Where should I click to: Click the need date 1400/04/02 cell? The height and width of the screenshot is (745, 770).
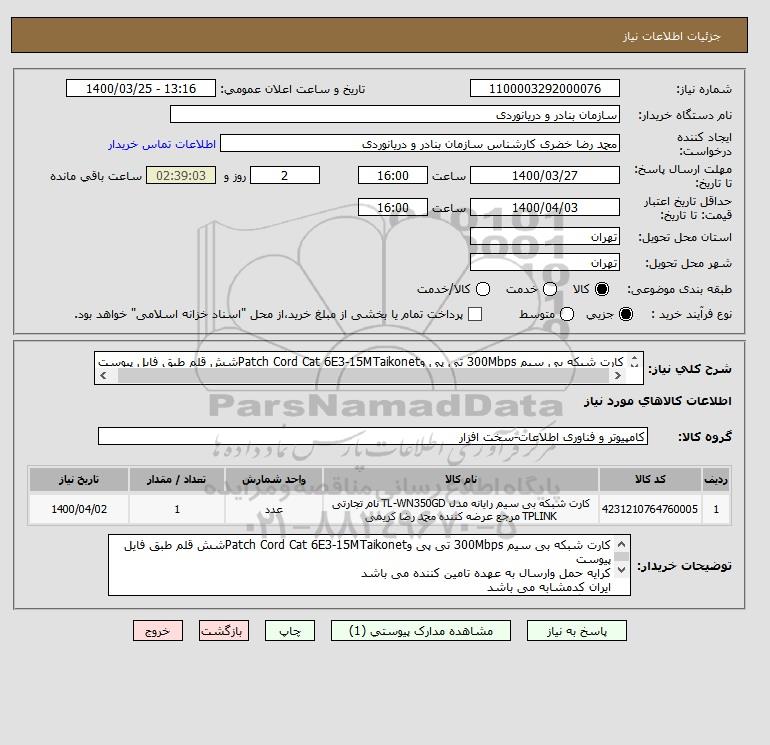coord(79,509)
